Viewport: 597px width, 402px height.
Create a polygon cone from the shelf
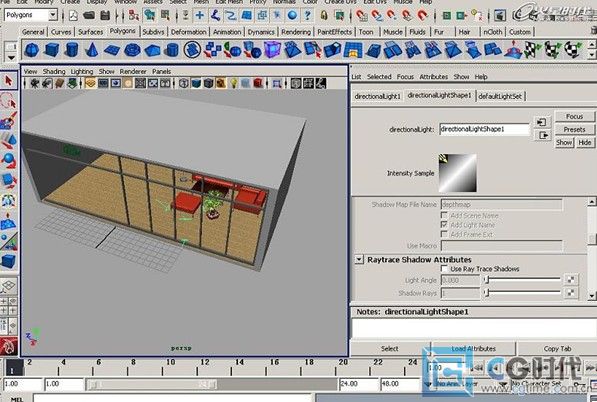pyautogui.click(x=91, y=50)
